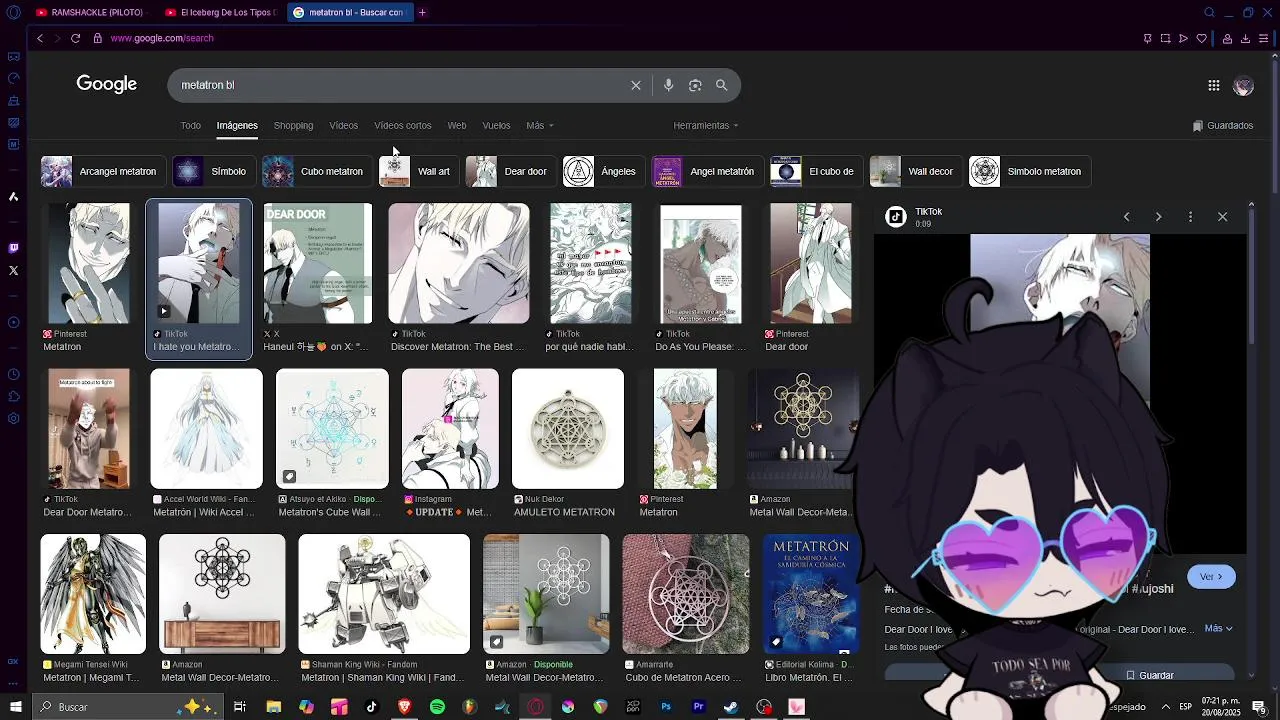Open Videos cortos tab

pos(403,126)
